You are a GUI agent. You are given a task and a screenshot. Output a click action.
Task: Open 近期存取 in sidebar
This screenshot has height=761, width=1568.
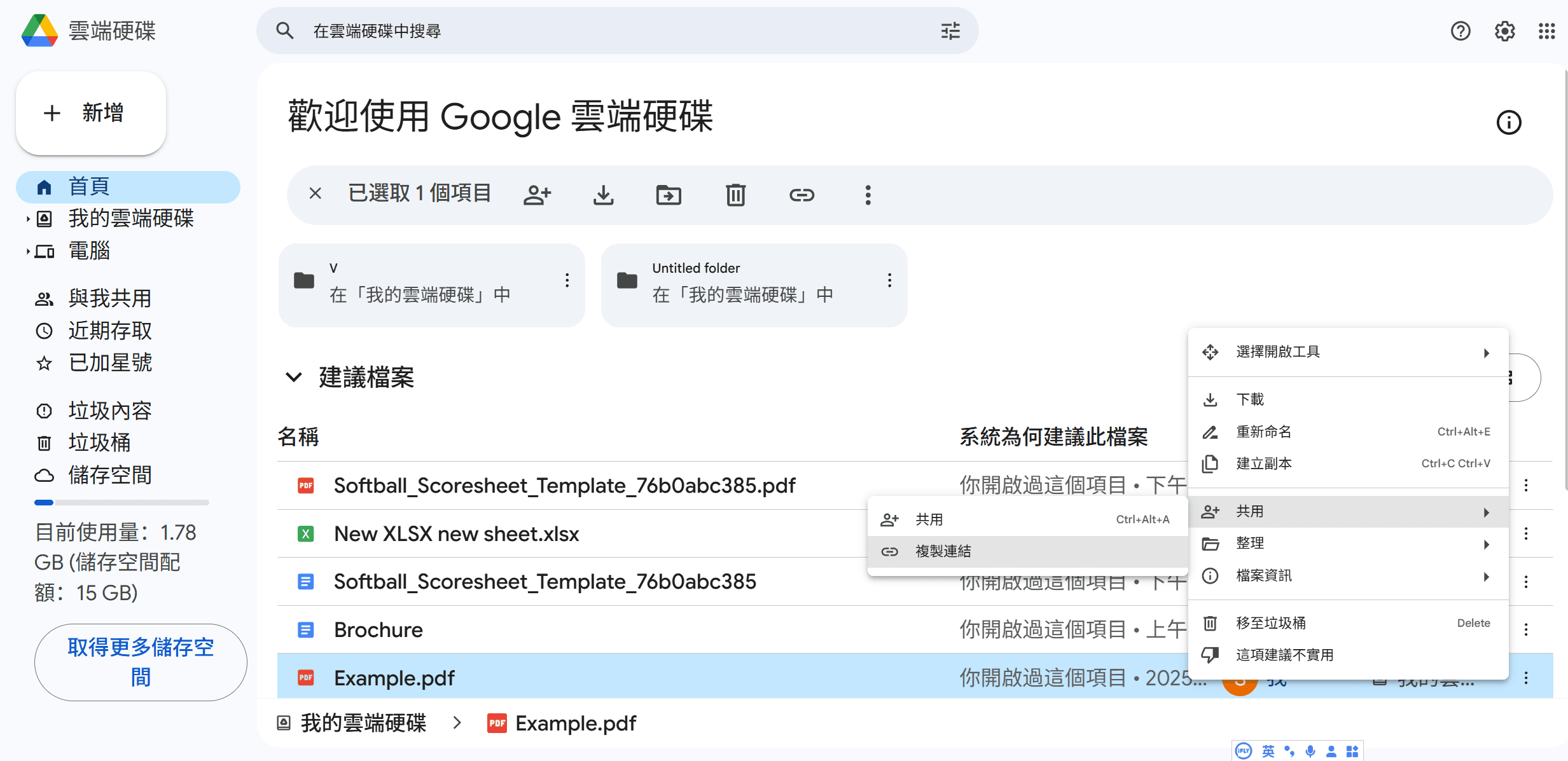tap(128, 331)
